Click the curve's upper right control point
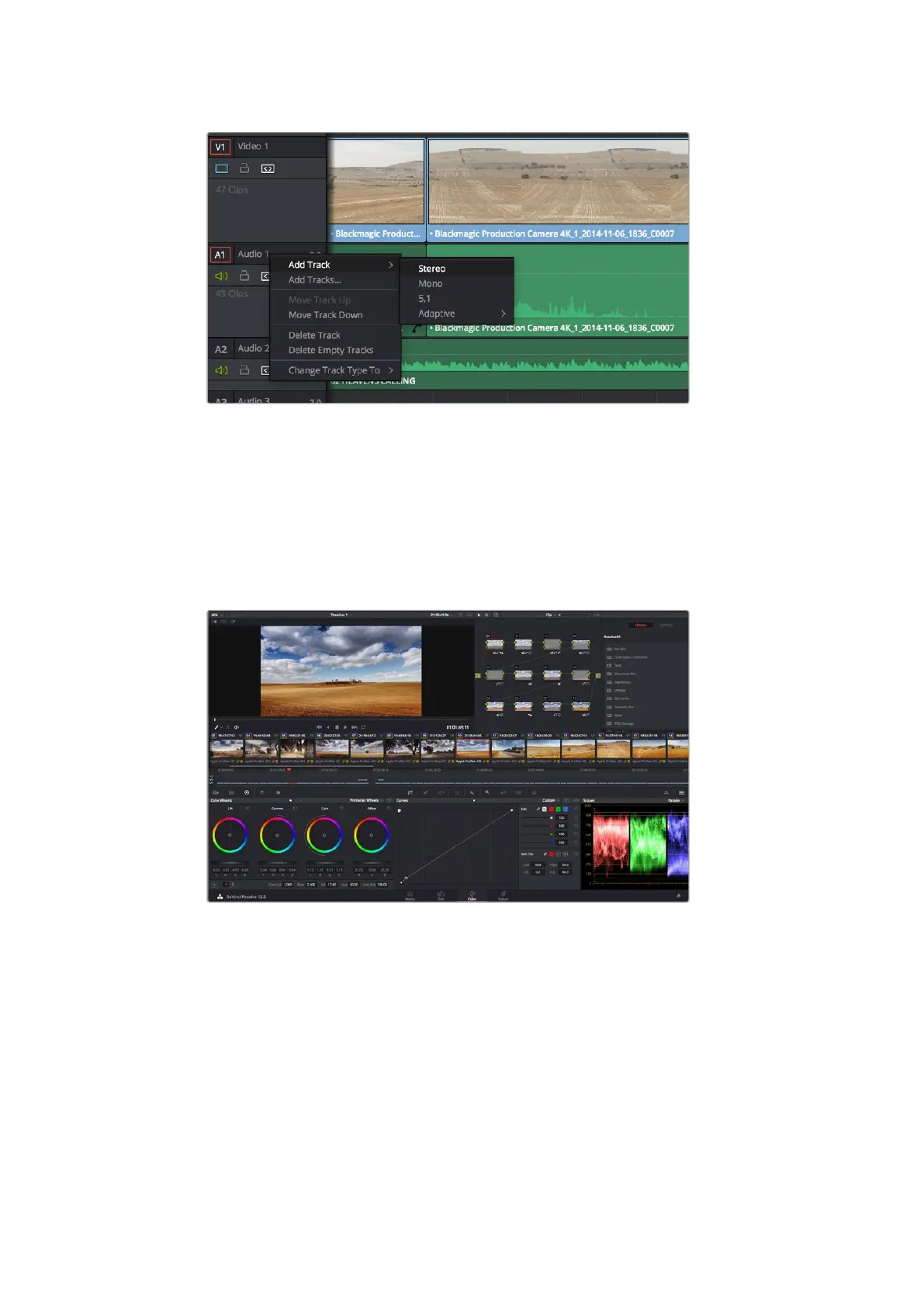924x1307 pixels. (511, 810)
